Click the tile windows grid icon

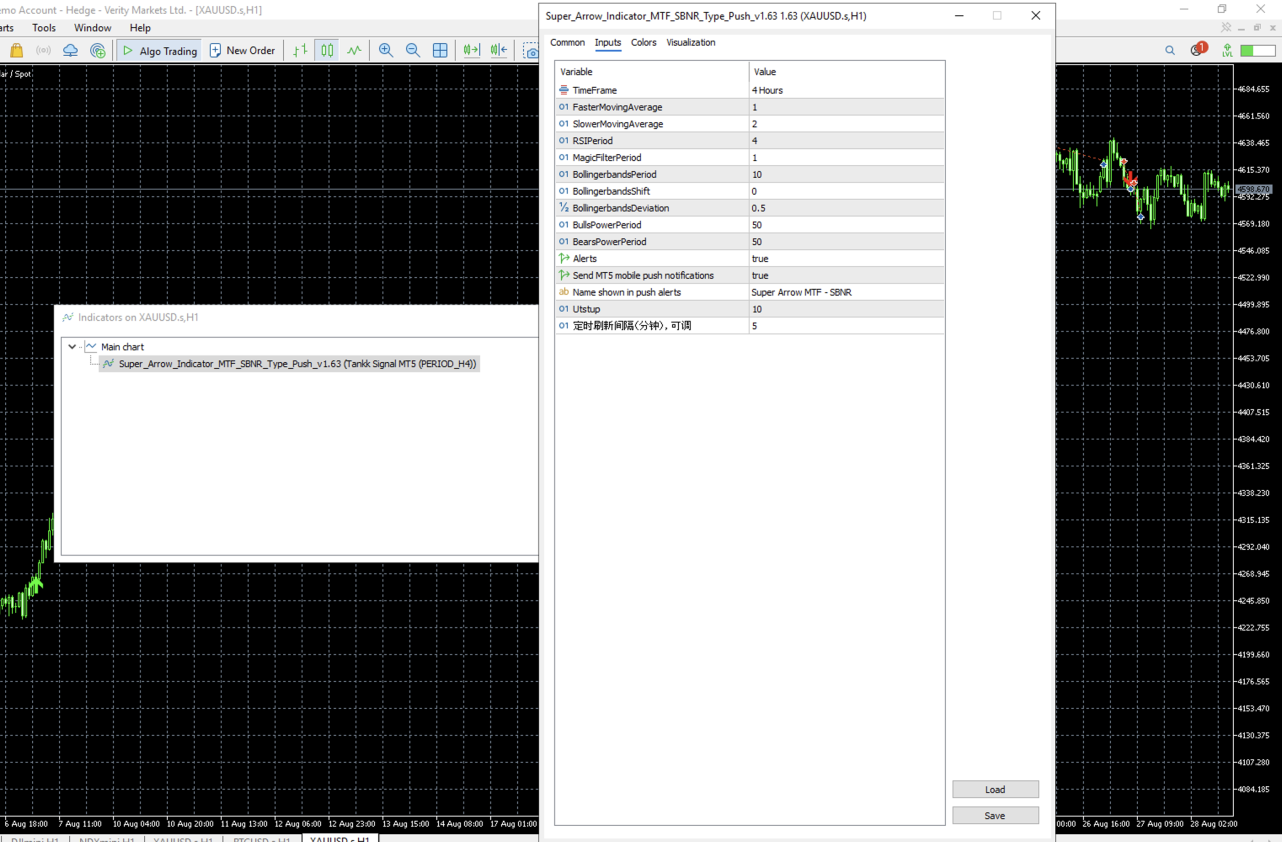(x=440, y=50)
